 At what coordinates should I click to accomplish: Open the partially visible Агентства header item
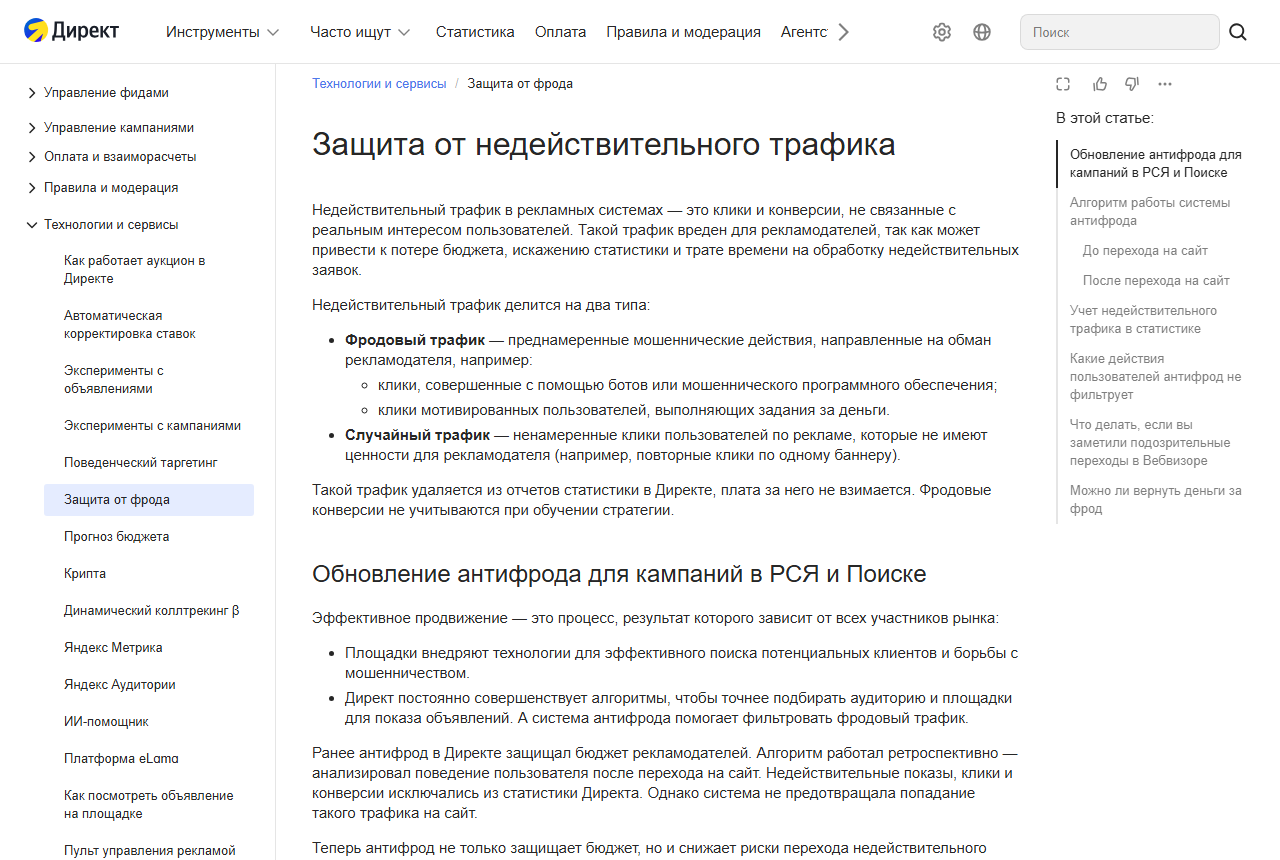[804, 32]
